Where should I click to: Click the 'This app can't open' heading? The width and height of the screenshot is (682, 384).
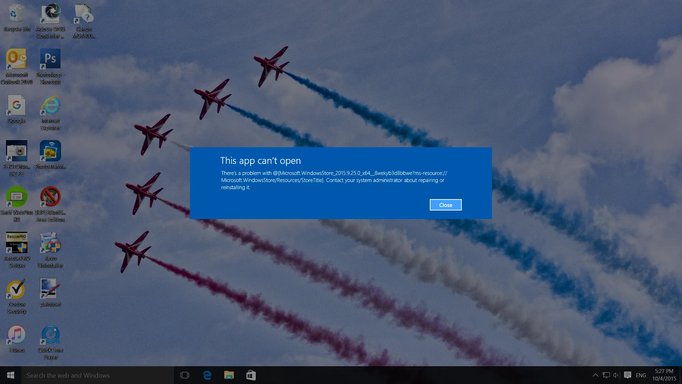tap(260, 161)
